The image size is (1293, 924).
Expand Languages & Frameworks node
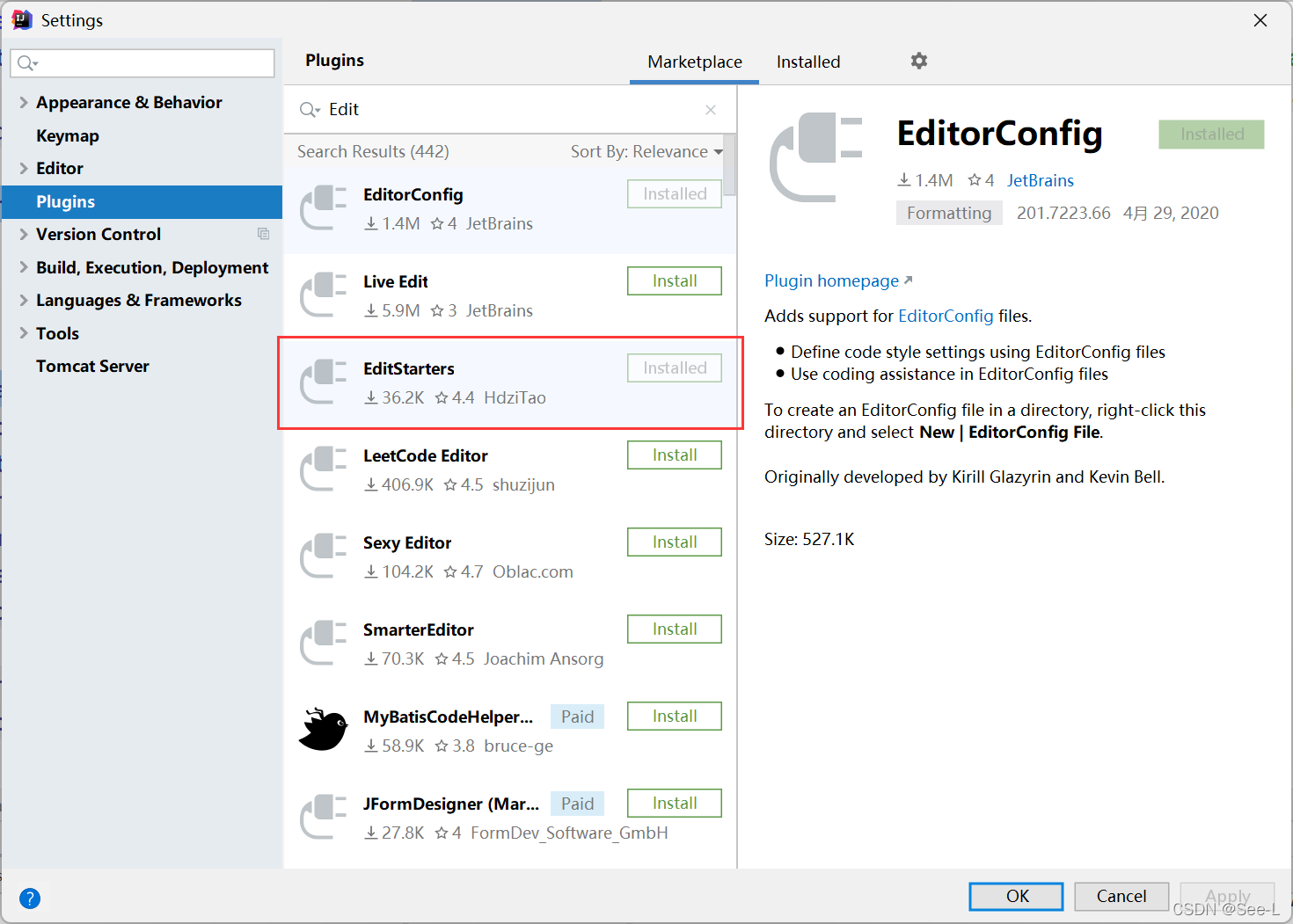pos(24,300)
